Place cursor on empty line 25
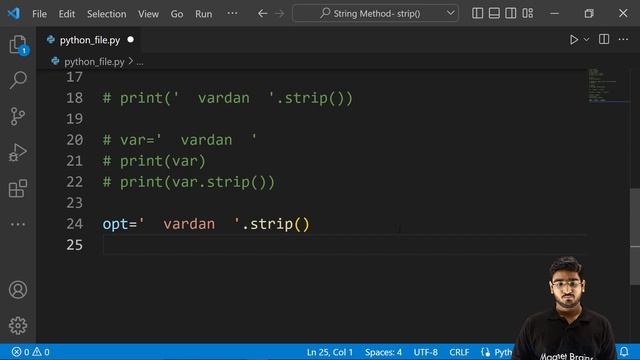Viewport: 640px width, 360px height. (x=344, y=245)
